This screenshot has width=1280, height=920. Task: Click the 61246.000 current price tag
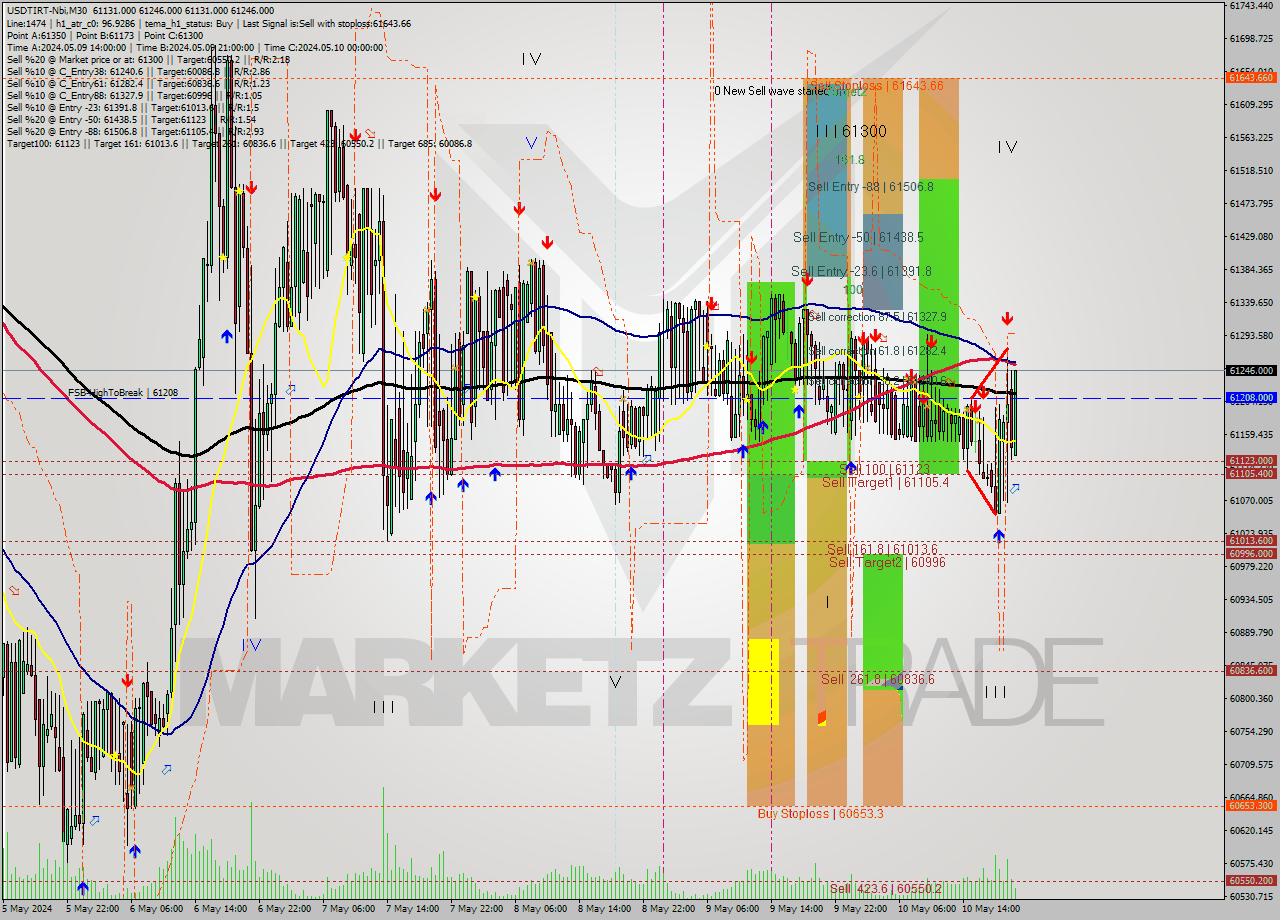pos(1251,370)
